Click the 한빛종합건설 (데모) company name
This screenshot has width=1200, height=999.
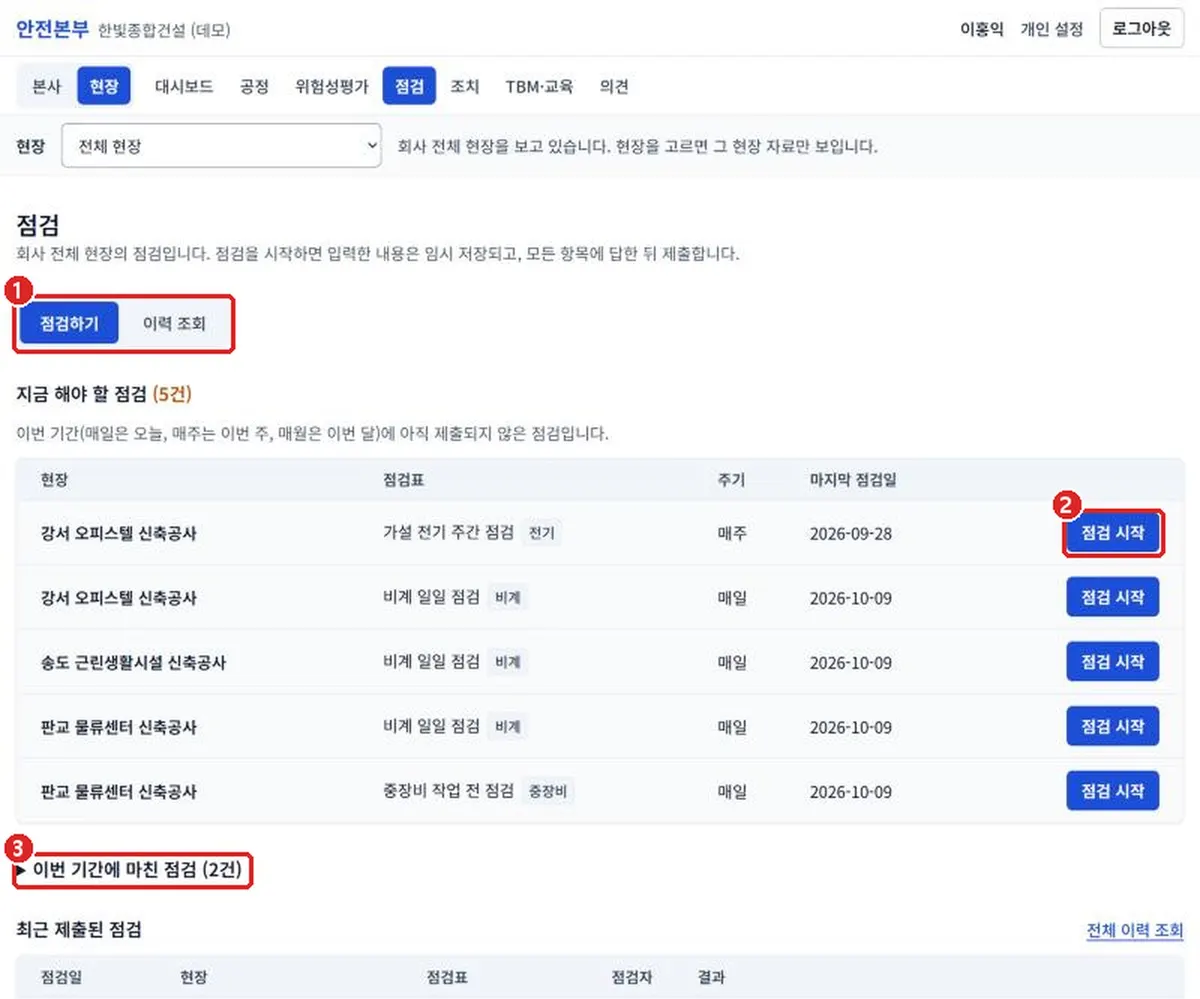point(165,31)
